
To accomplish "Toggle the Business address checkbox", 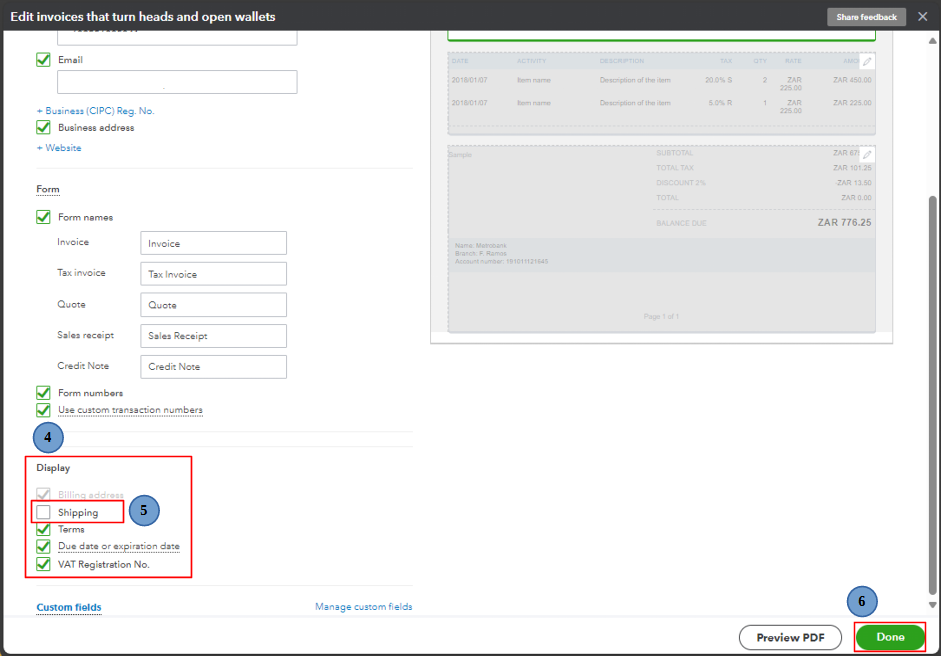I will pyautogui.click(x=43, y=127).
